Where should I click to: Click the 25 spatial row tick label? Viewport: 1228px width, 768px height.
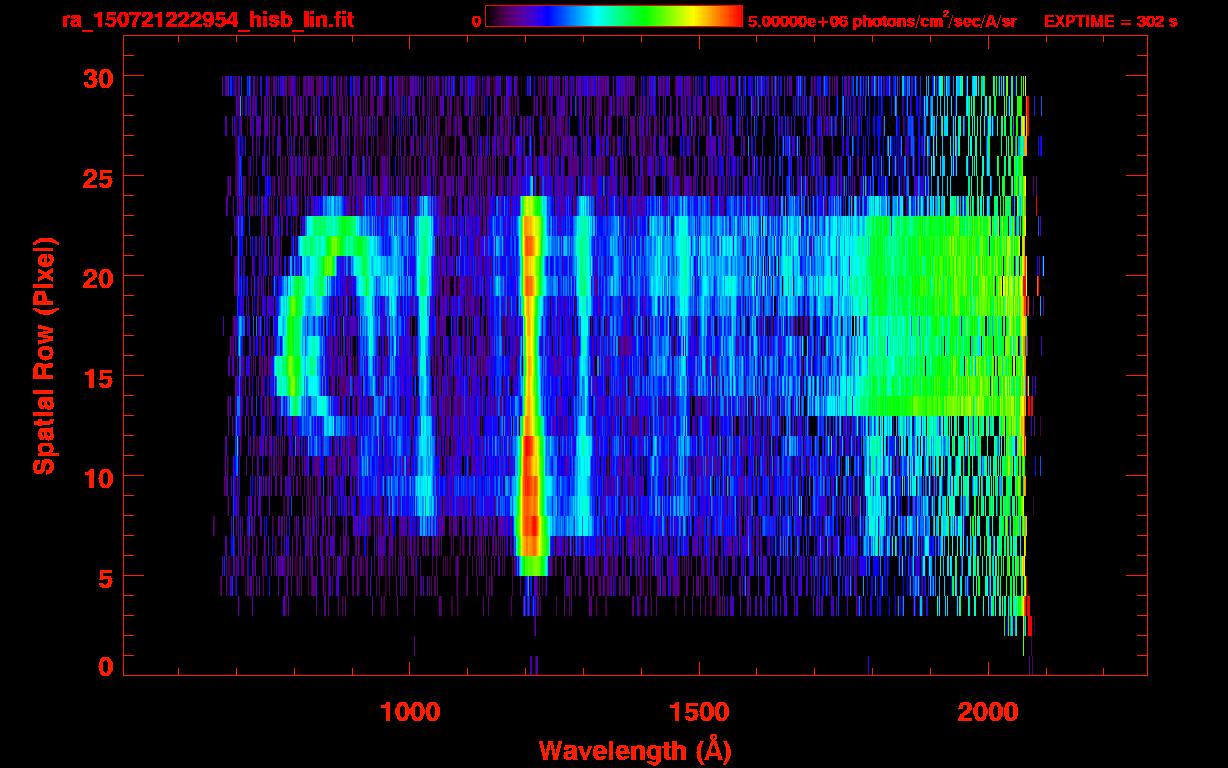pos(97,177)
